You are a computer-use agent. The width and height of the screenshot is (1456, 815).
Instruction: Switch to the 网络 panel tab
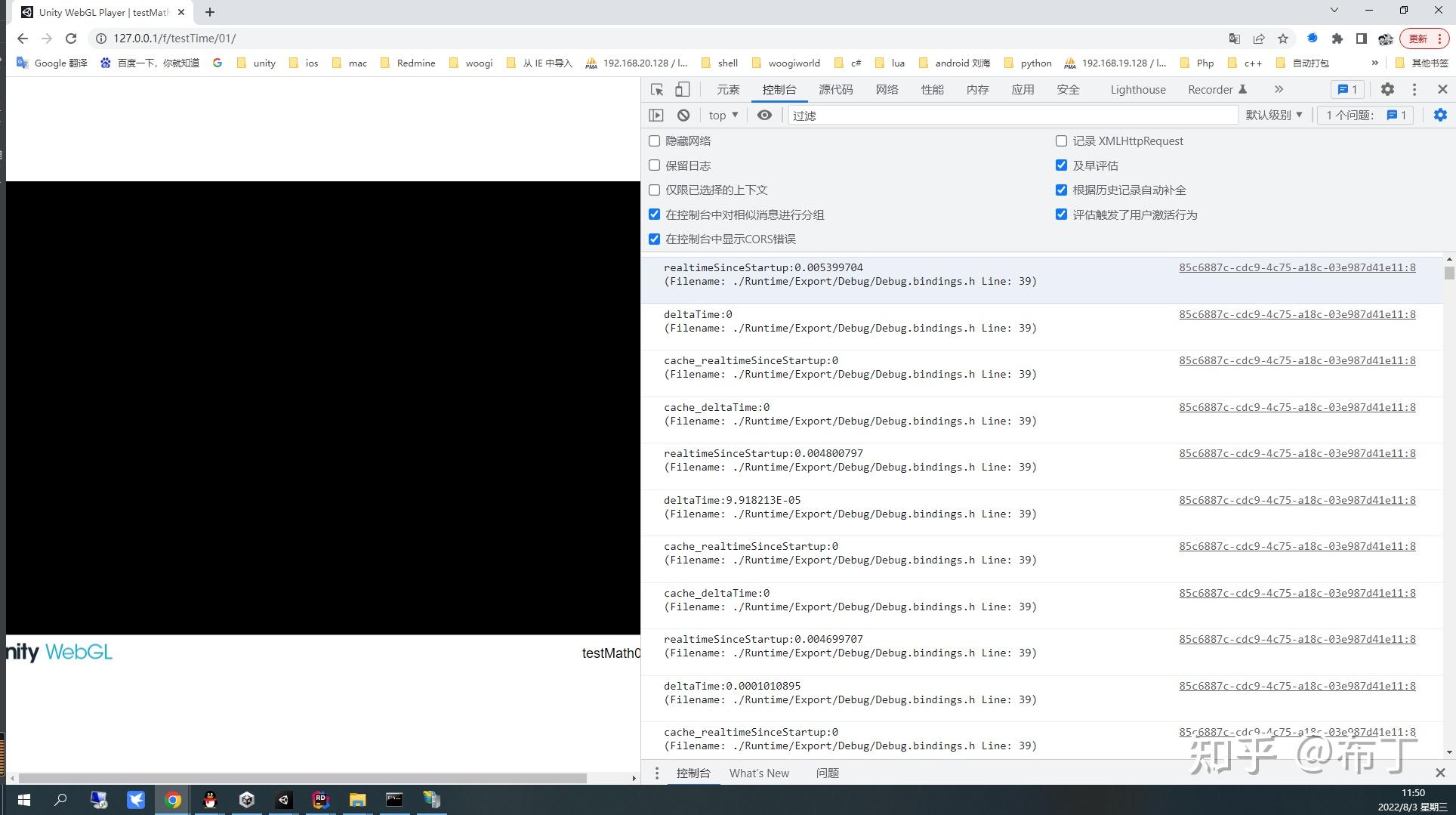(887, 89)
